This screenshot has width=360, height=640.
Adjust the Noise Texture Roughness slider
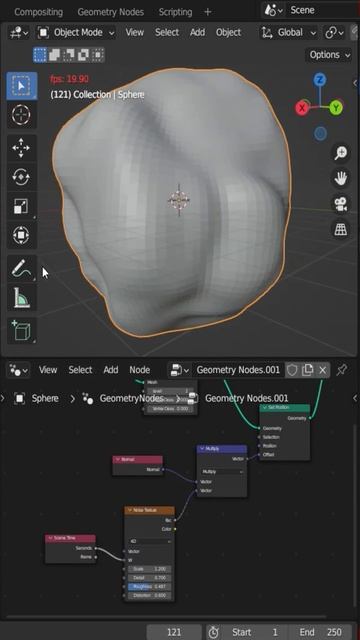coord(149,587)
